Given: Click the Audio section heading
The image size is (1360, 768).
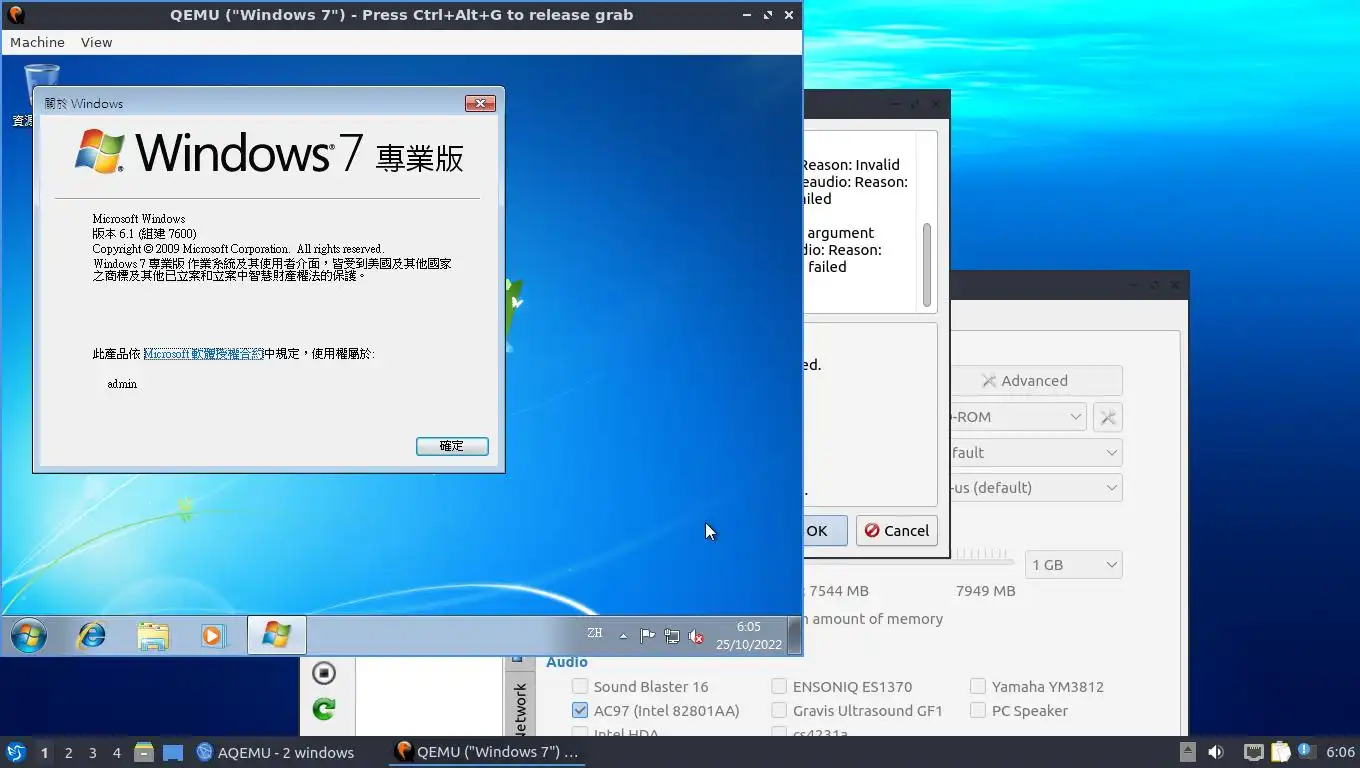Looking at the screenshot, I should [x=567, y=662].
